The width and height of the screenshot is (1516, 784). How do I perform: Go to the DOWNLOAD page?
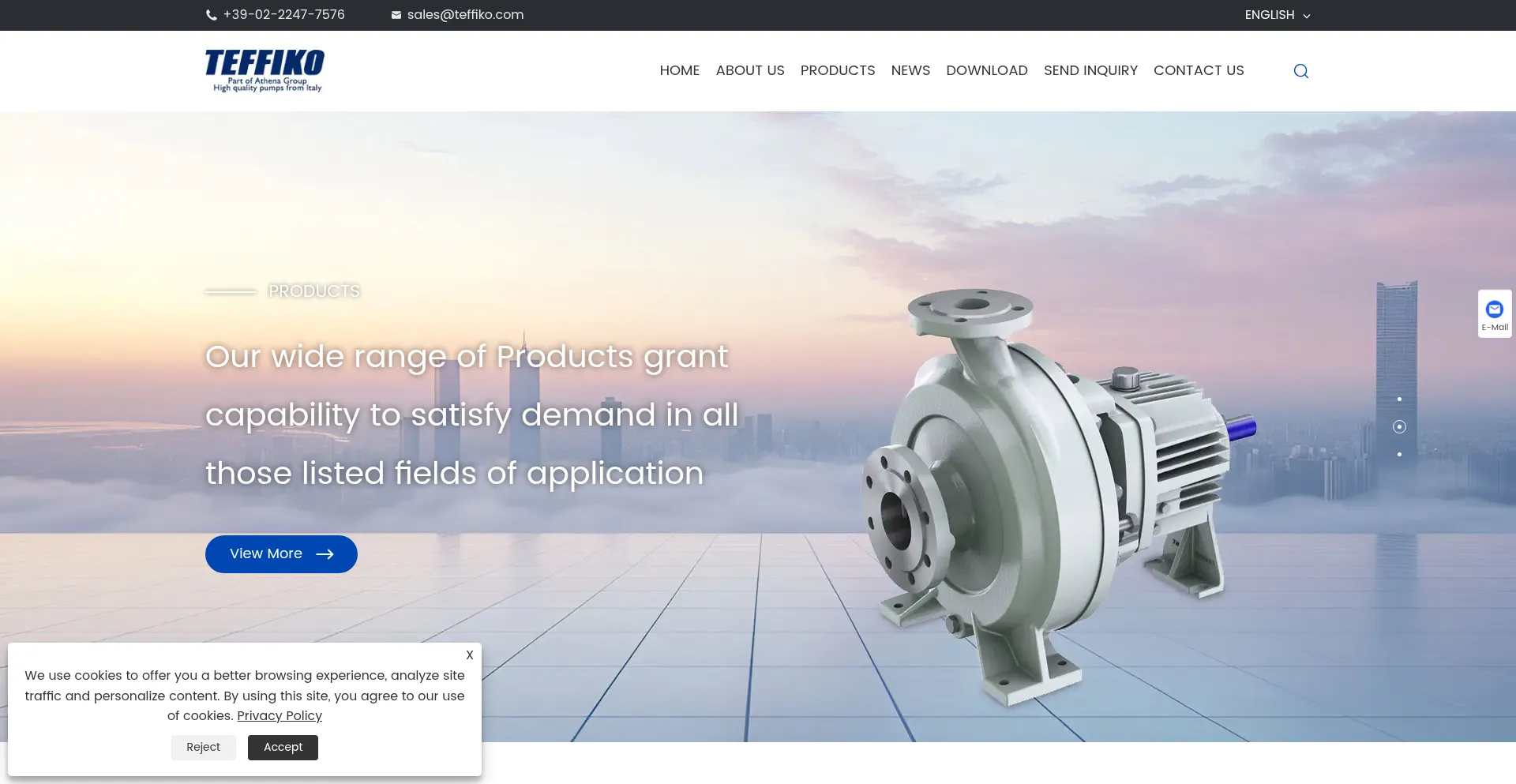[986, 70]
